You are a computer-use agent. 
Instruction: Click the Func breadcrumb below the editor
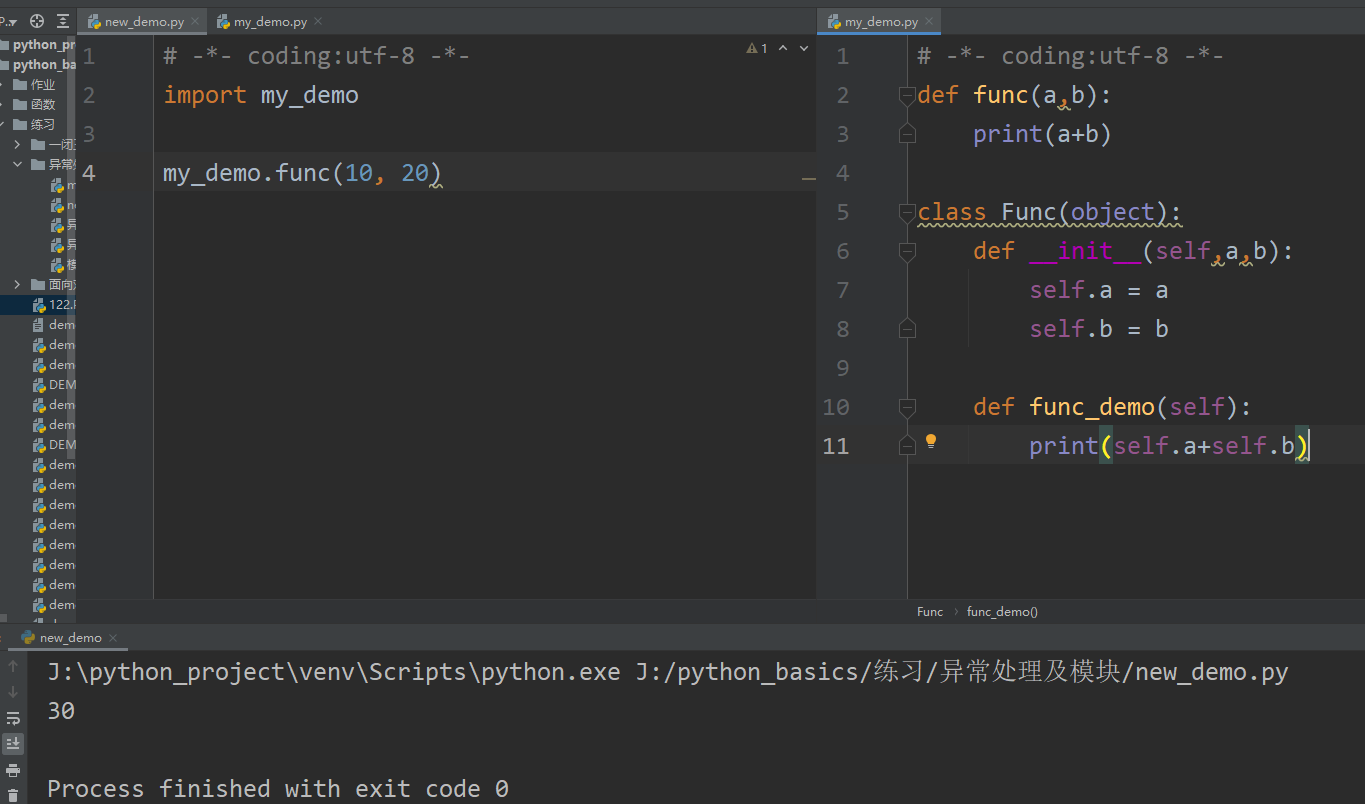pos(929,611)
